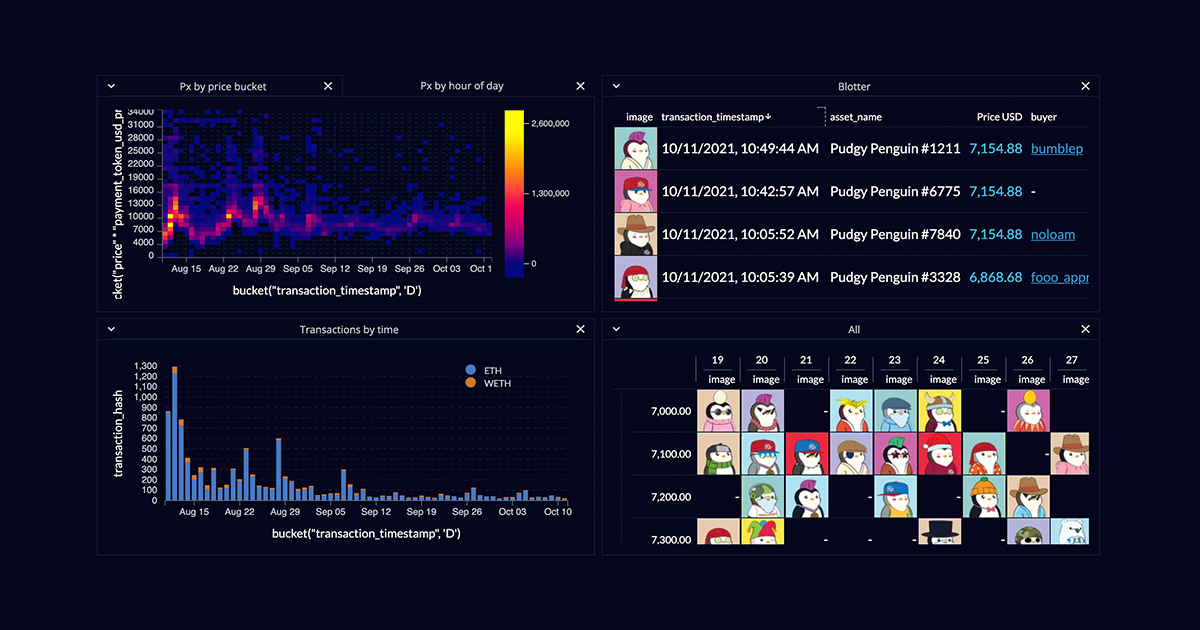Screen dimensions: 1200x630
Task: Open column 20 mohawk penguin in 7,000.00 row
Action: 762,411
